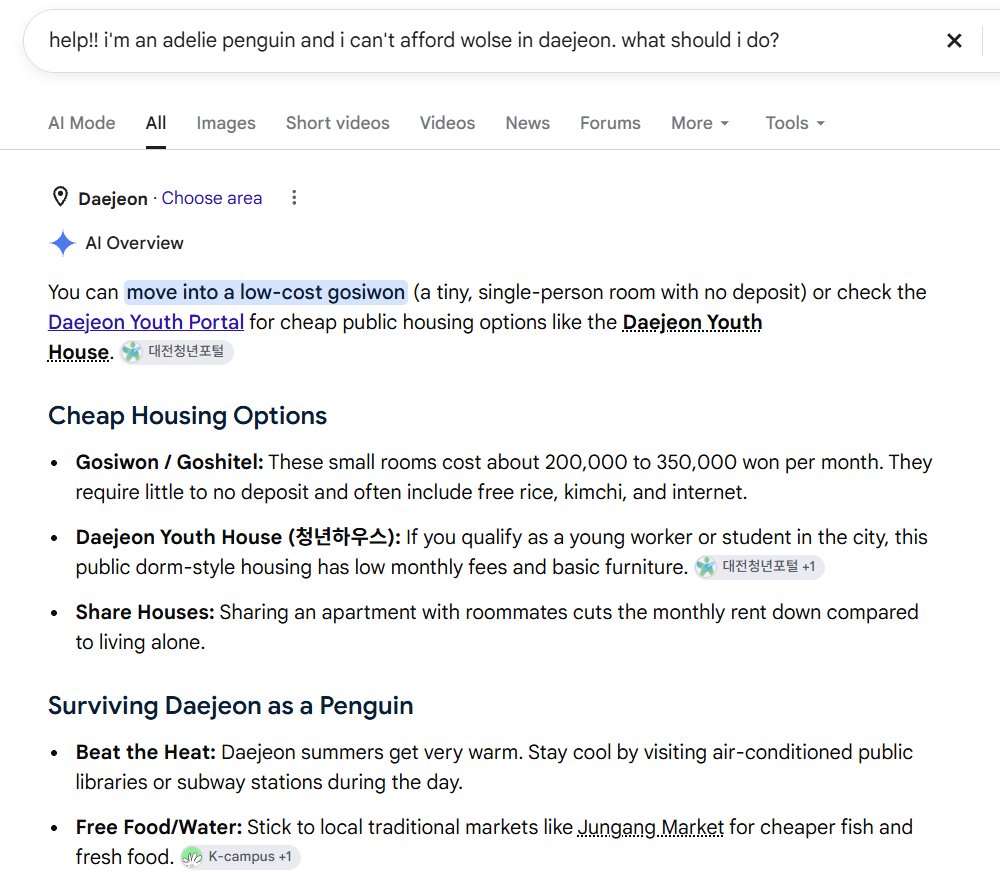1000x877 pixels.
Task: Click the 'Daejeon Youth House (청년하우스):' label
Action: coord(238,537)
